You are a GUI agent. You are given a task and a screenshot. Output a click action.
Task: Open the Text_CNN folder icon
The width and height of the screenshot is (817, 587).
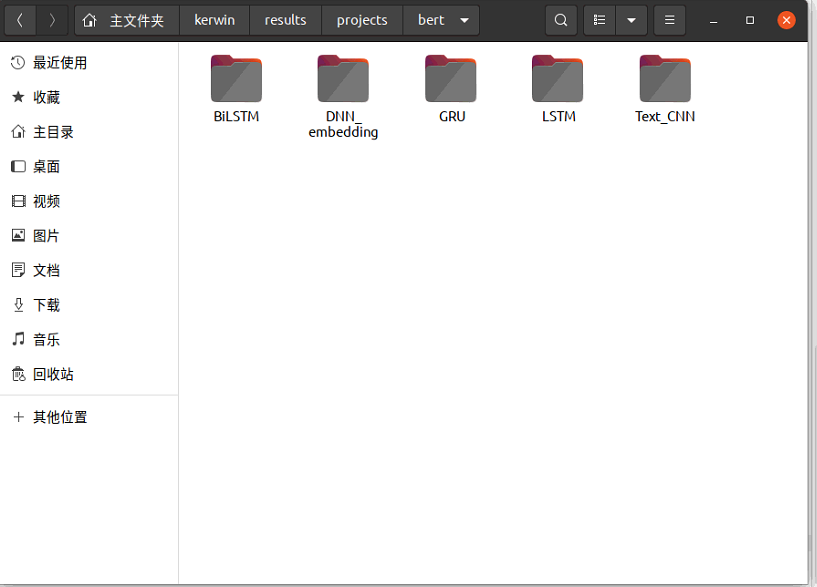665,79
